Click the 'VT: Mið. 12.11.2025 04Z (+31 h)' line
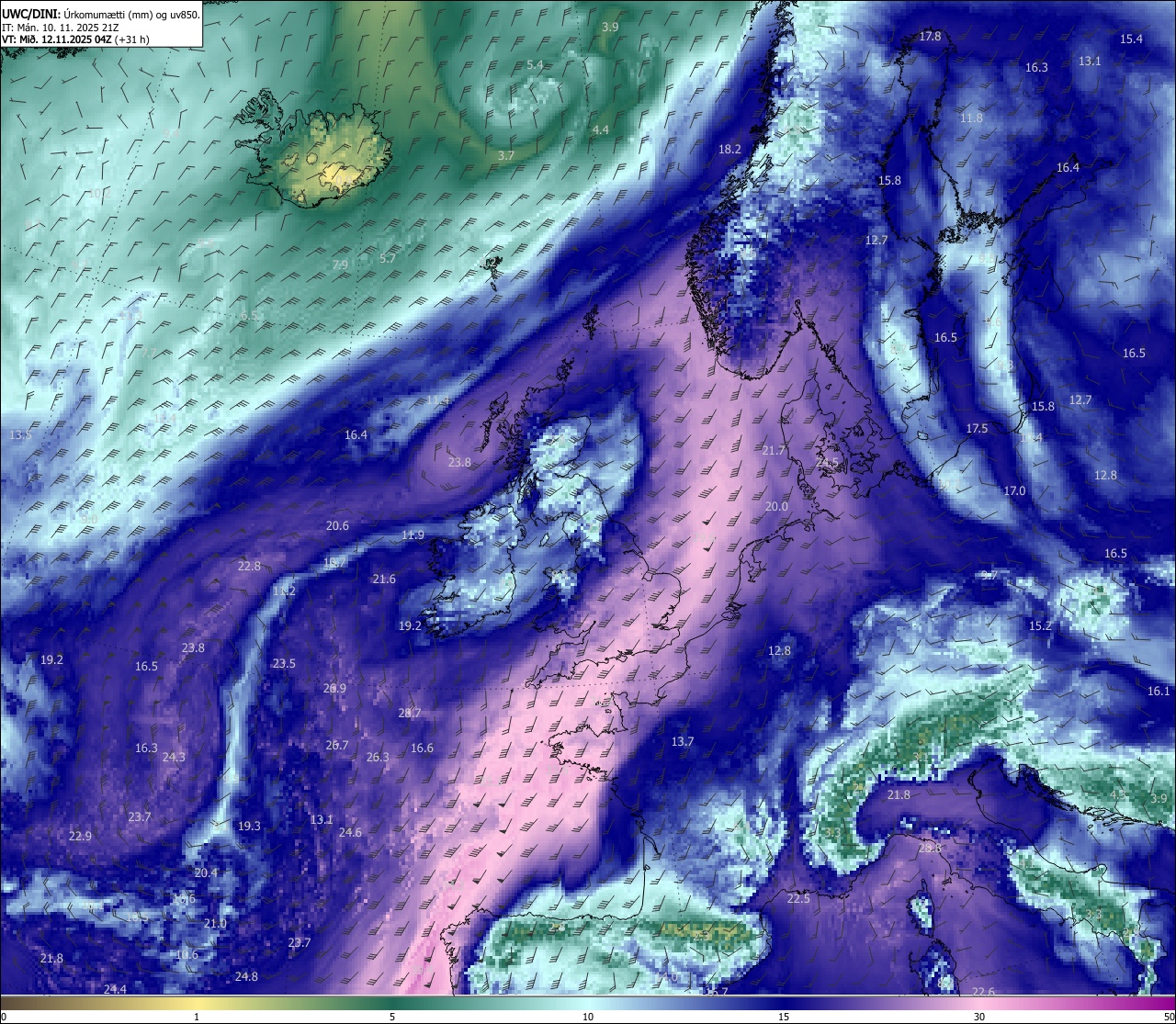The width and height of the screenshot is (1176, 1024). coord(76,39)
